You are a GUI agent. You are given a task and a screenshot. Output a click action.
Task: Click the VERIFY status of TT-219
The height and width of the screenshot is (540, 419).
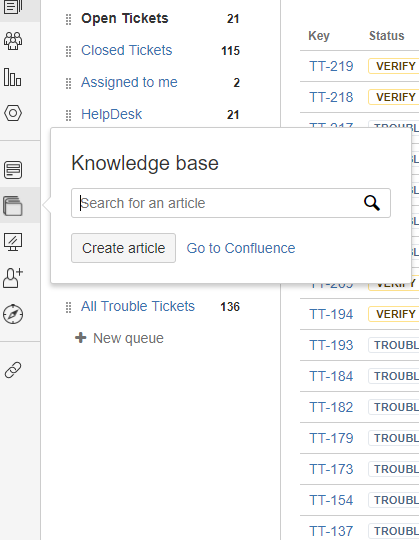[x=394, y=66]
